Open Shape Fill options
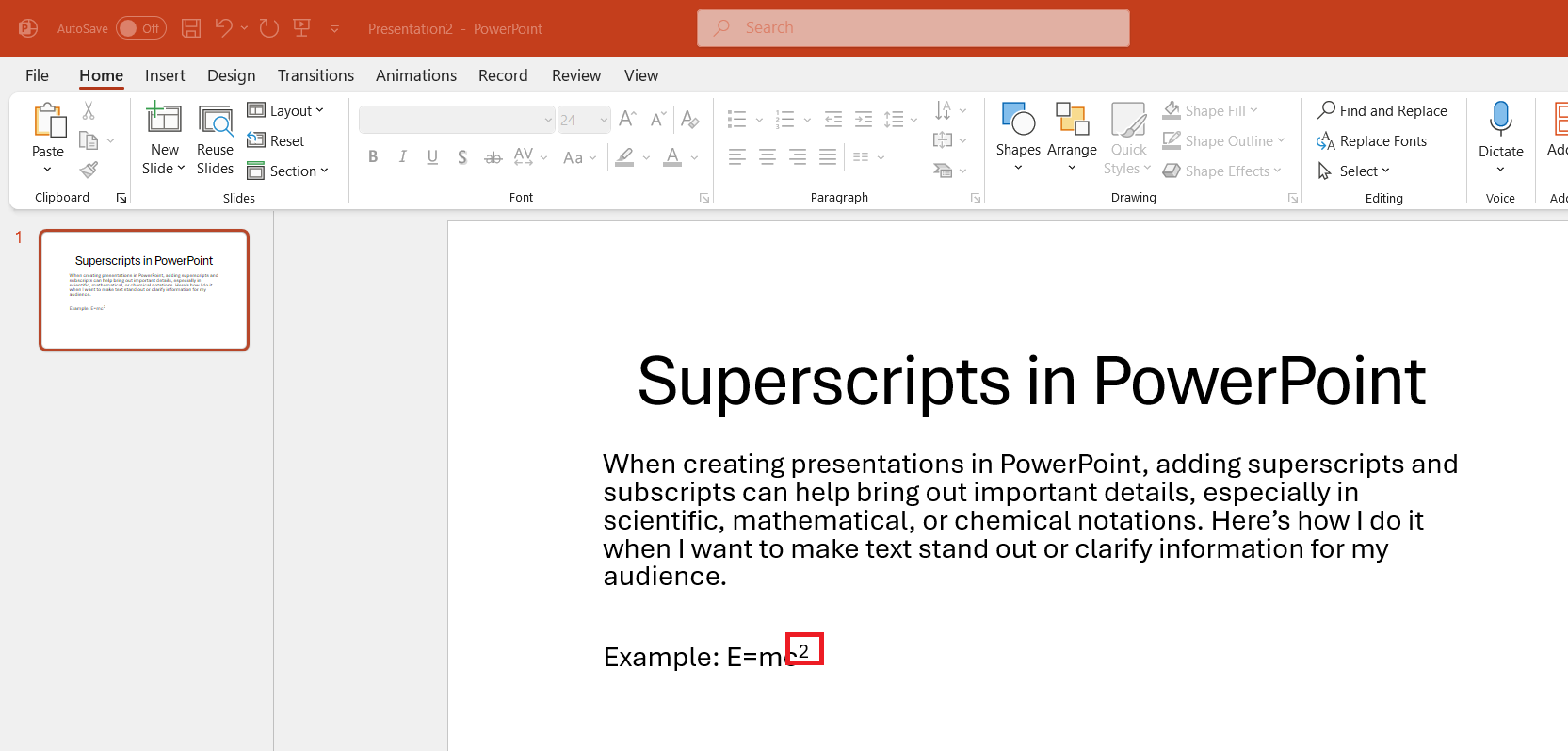Image resolution: width=1568 pixels, height=751 pixels. [x=1209, y=110]
